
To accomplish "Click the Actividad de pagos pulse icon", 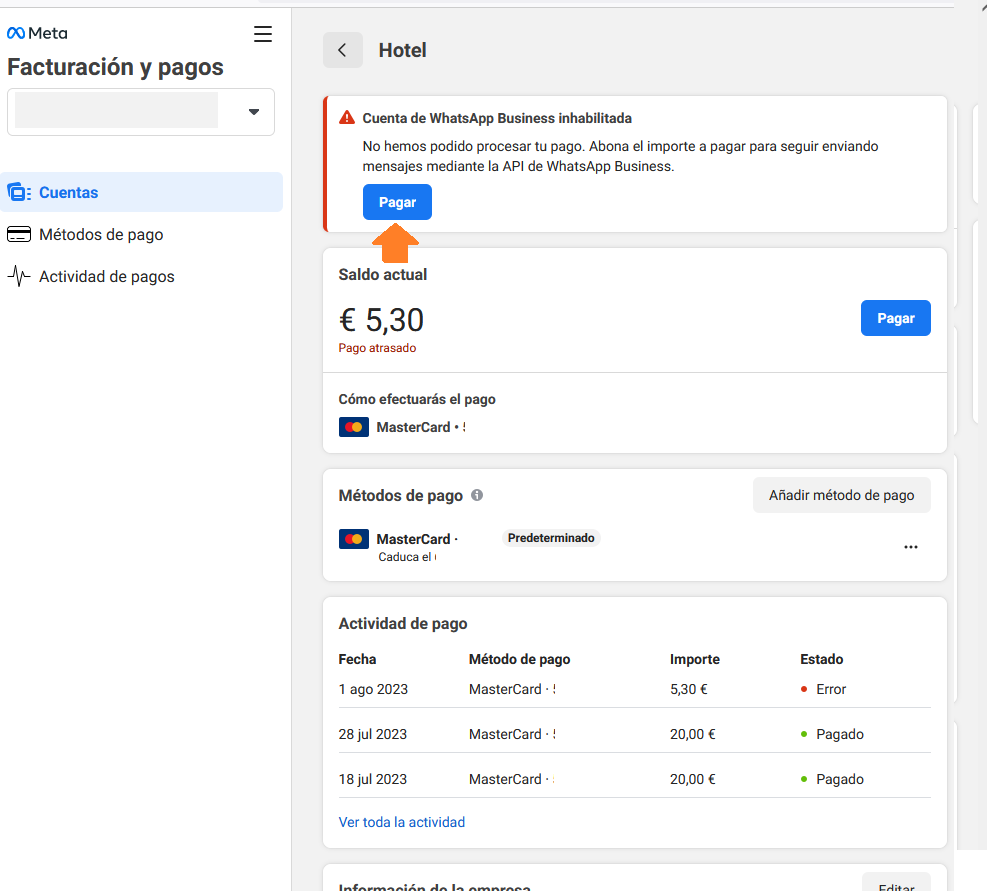I will point(19,276).
